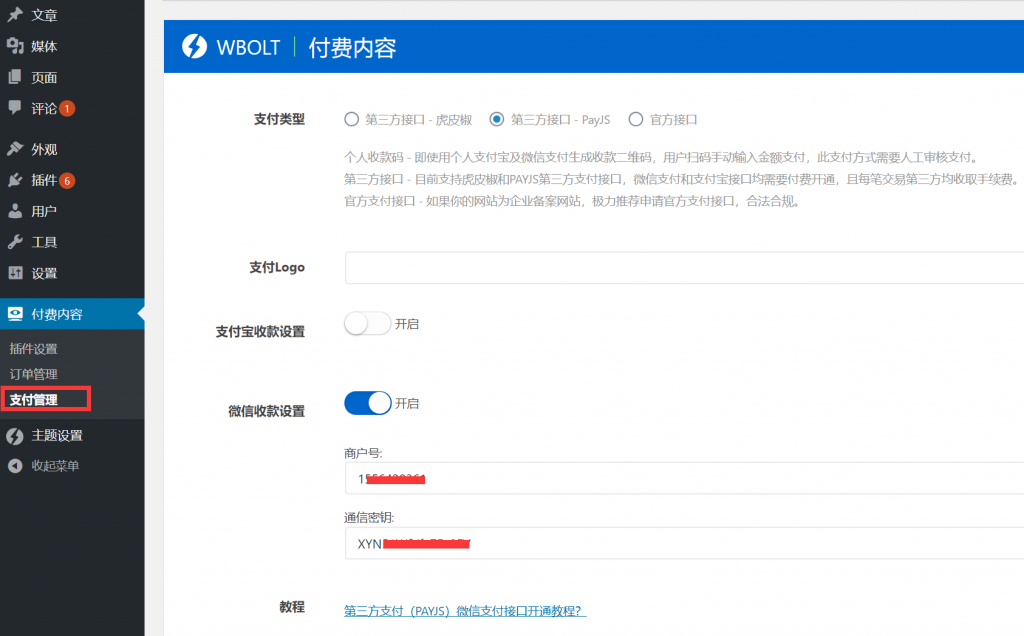Click the collapse arrow icon beside 收起菜单
The image size is (1024, 636).
15,466
